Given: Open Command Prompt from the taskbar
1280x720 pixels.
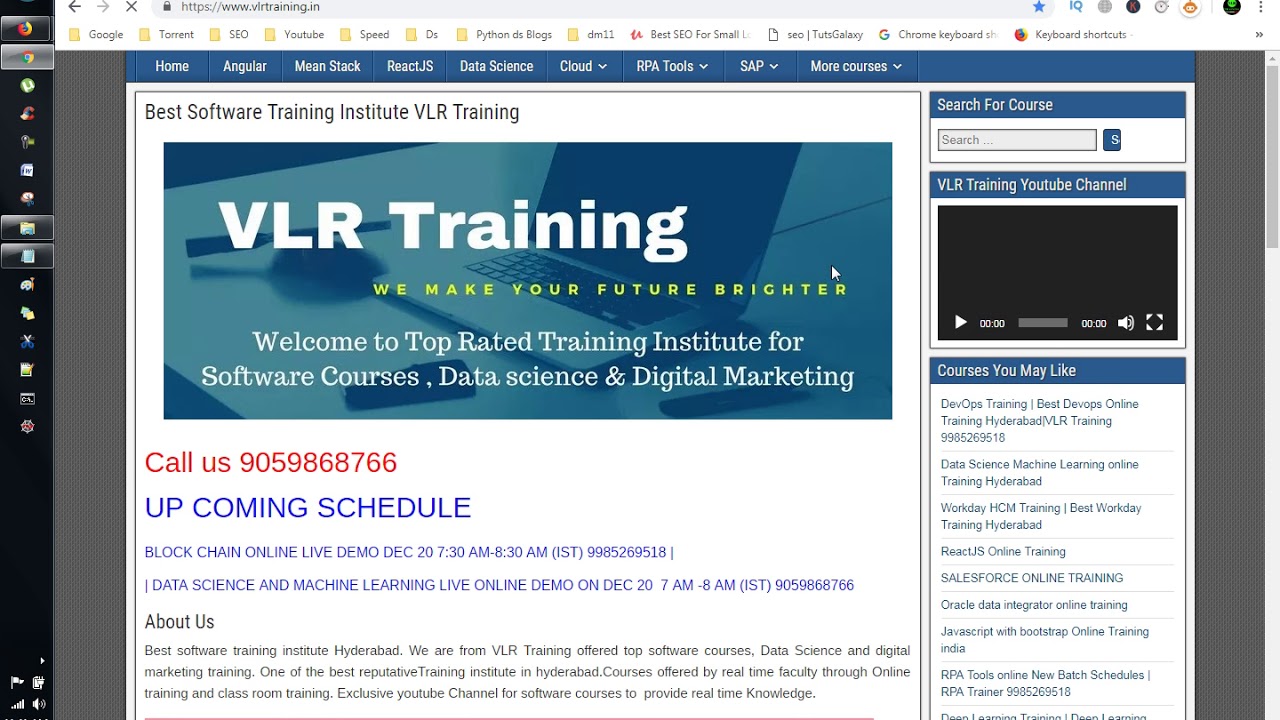Looking at the screenshot, I should pos(27,398).
